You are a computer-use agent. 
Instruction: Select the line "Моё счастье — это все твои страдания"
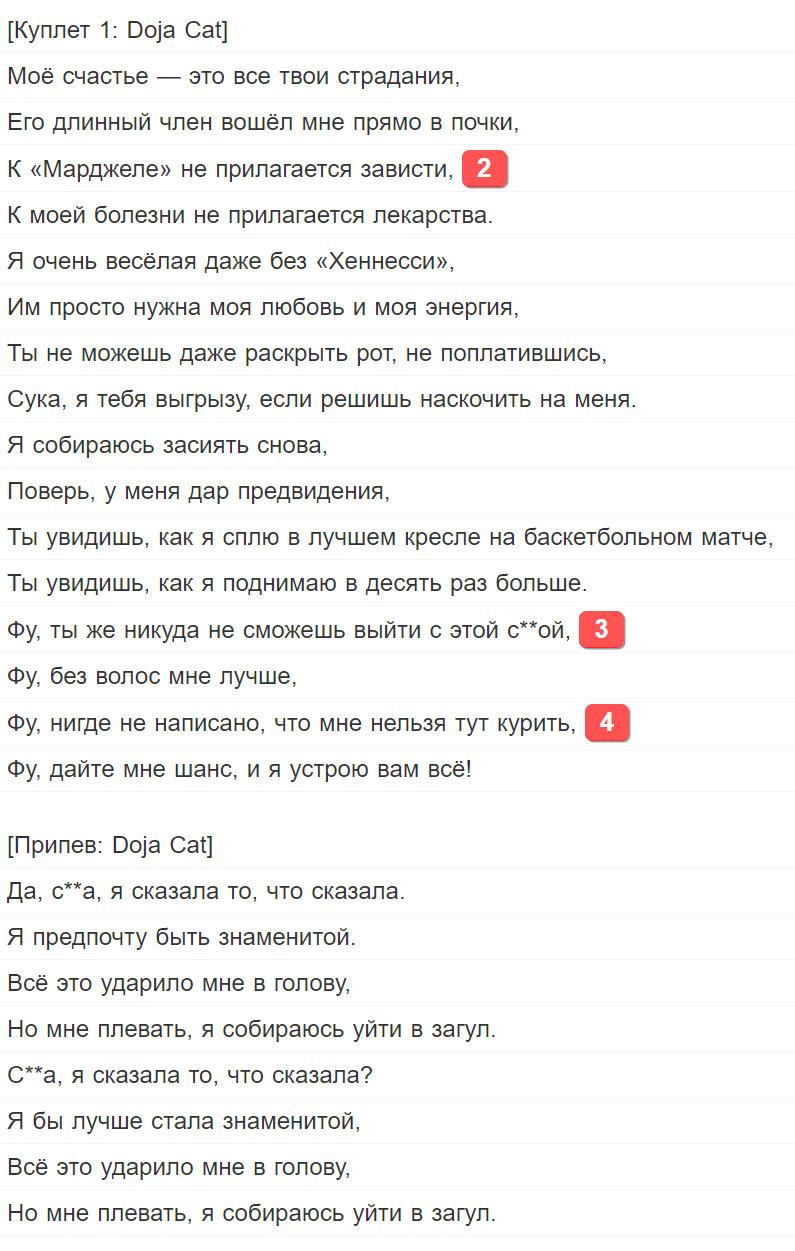234,77
